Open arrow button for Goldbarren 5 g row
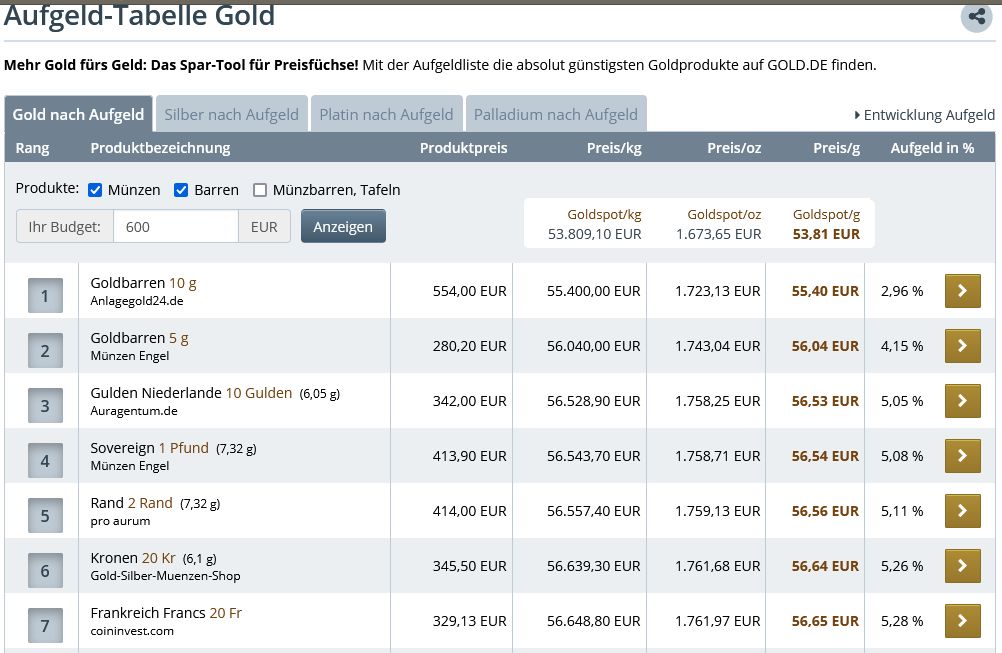The height and width of the screenshot is (653, 1002). pos(962,346)
